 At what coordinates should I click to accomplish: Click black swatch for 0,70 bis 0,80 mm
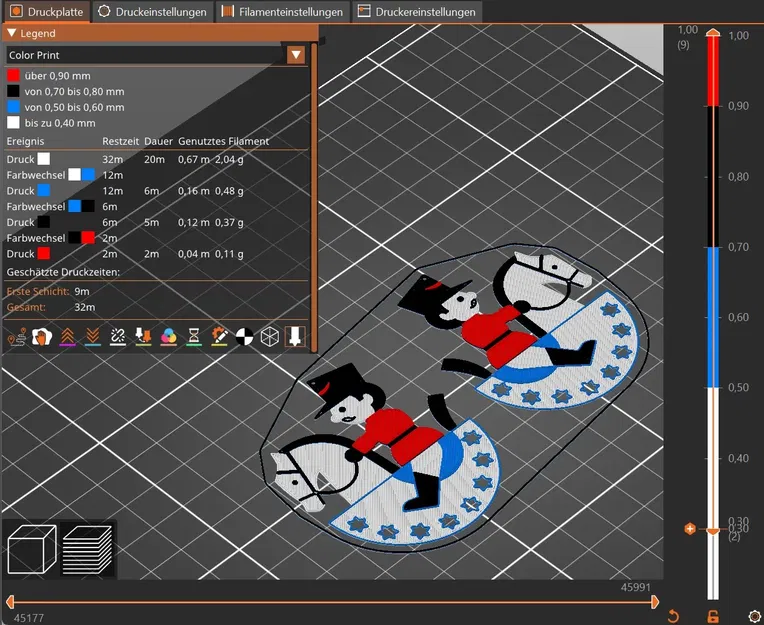(x=13, y=91)
